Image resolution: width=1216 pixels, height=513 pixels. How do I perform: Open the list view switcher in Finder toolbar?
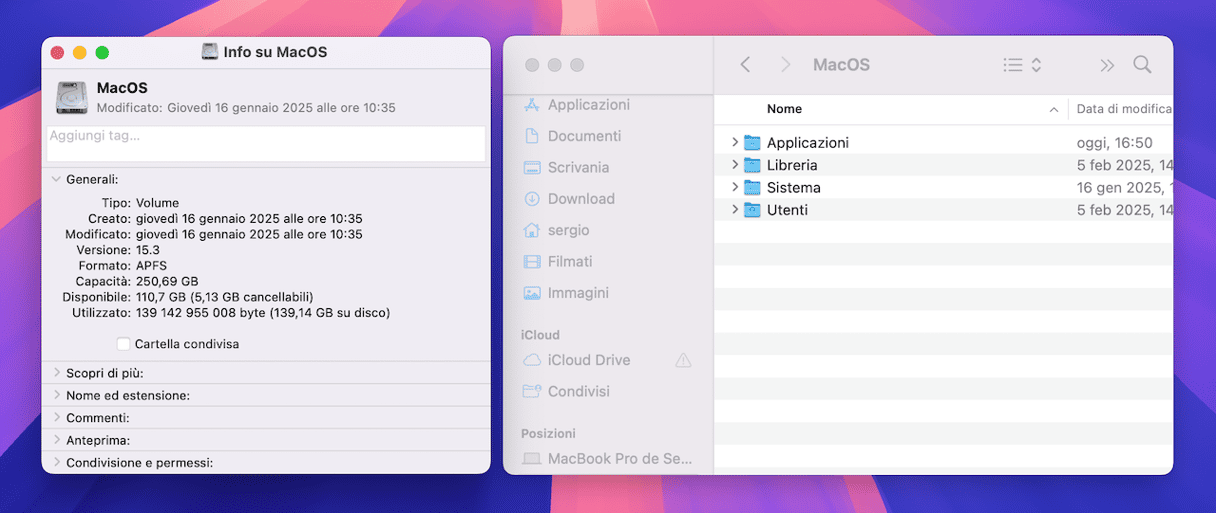click(x=1022, y=65)
